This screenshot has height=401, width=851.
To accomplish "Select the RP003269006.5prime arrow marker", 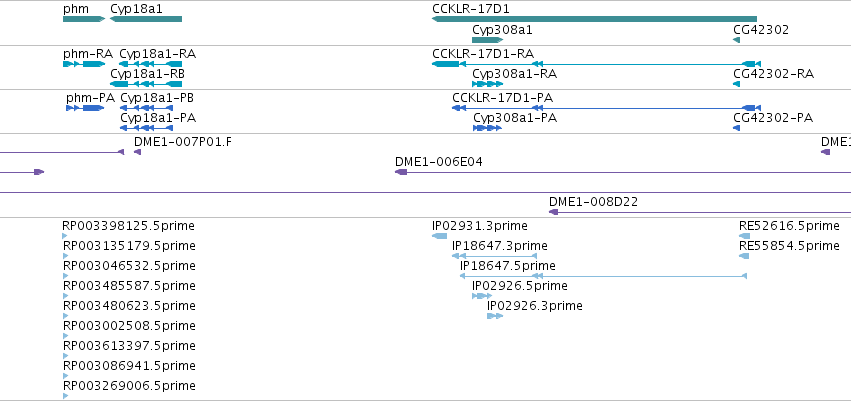I will [x=65, y=396].
